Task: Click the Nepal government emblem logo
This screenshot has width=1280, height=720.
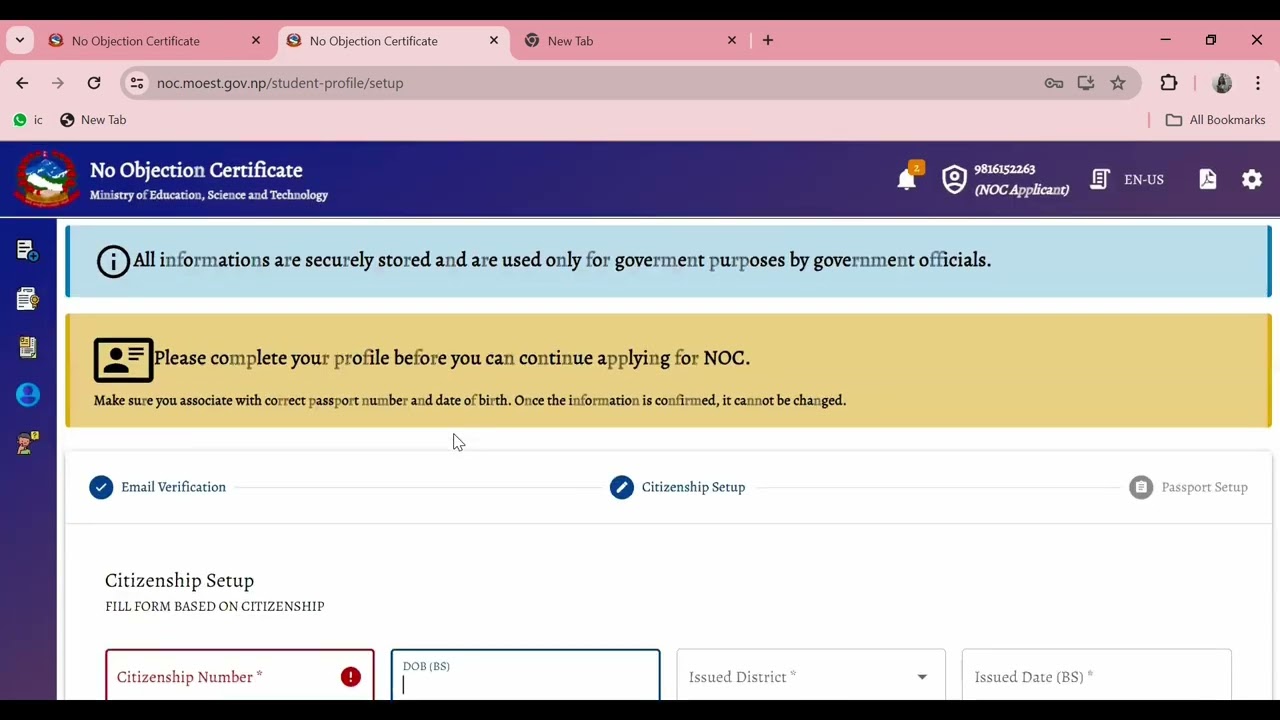Action: [45, 179]
